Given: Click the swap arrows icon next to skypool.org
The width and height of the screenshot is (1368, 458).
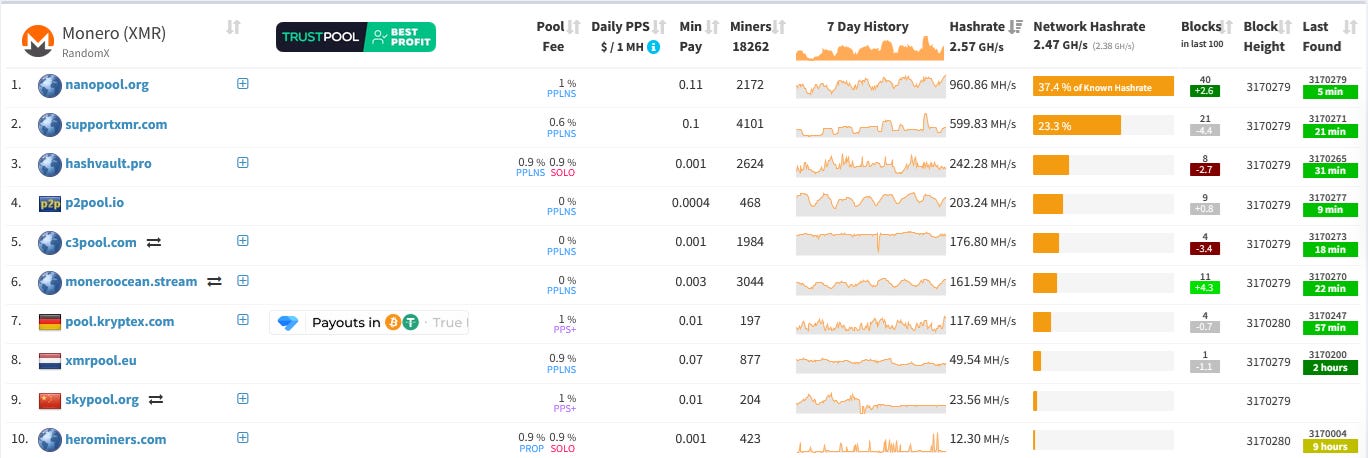Looking at the screenshot, I should (156, 400).
